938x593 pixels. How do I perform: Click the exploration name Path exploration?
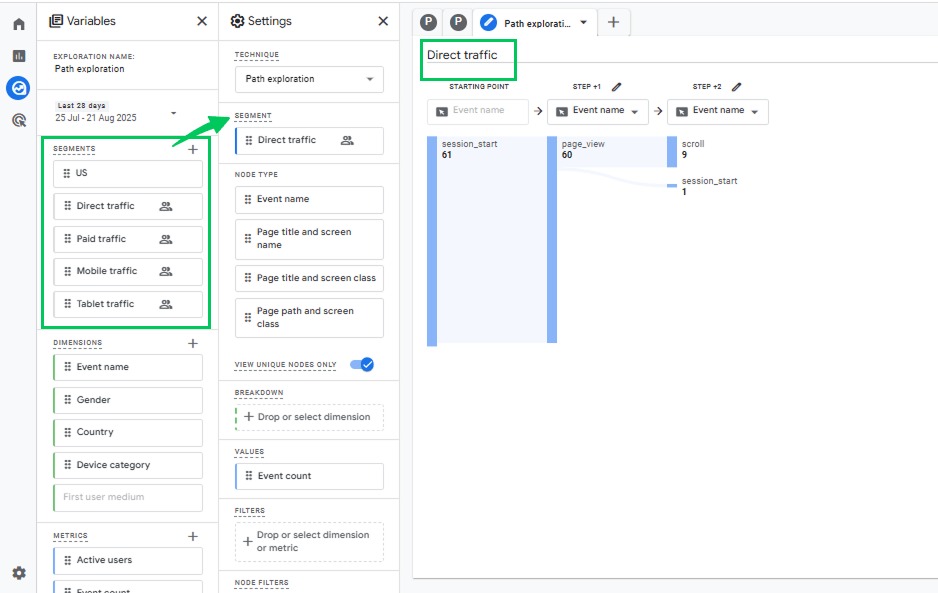click(90, 69)
